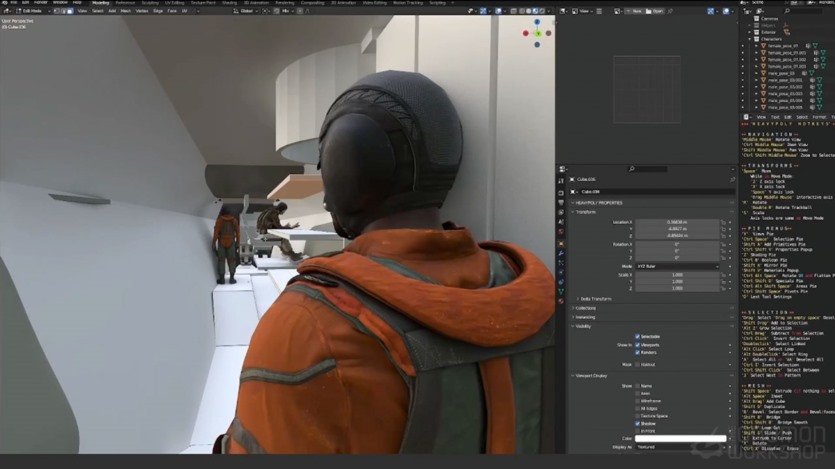Click the X axis red gizmo ball
The image size is (835, 469).
[526, 33]
